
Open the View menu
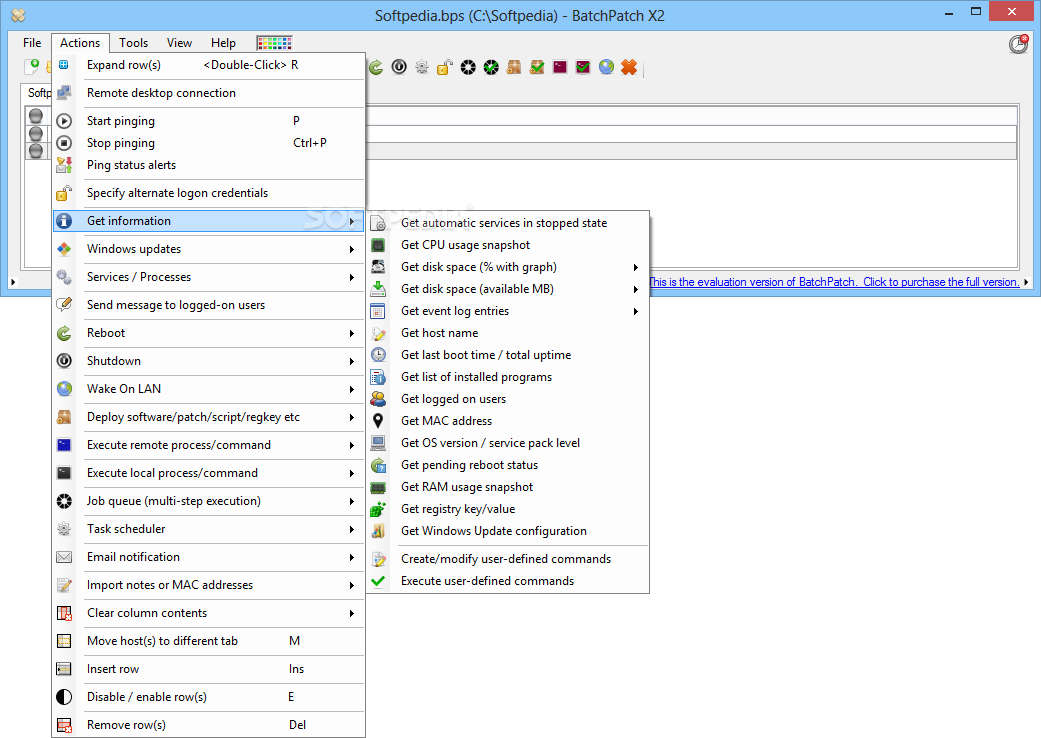179,42
